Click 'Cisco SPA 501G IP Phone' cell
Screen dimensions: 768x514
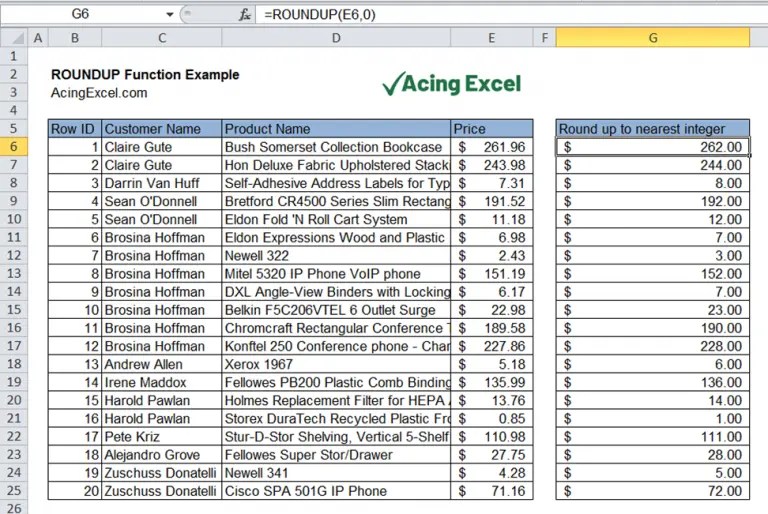pos(336,491)
